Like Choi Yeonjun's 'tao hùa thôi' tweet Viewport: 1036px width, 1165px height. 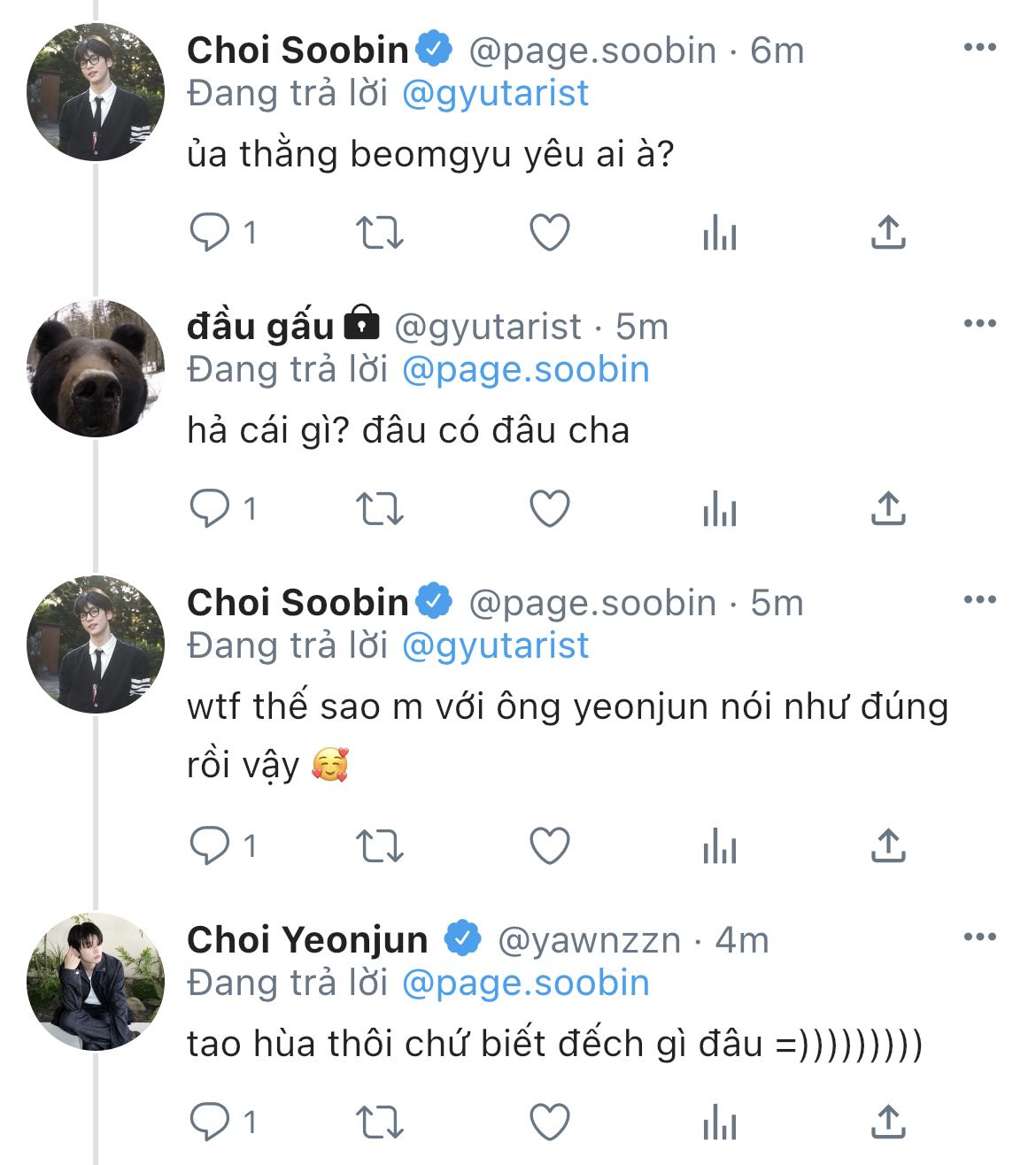(x=549, y=1122)
